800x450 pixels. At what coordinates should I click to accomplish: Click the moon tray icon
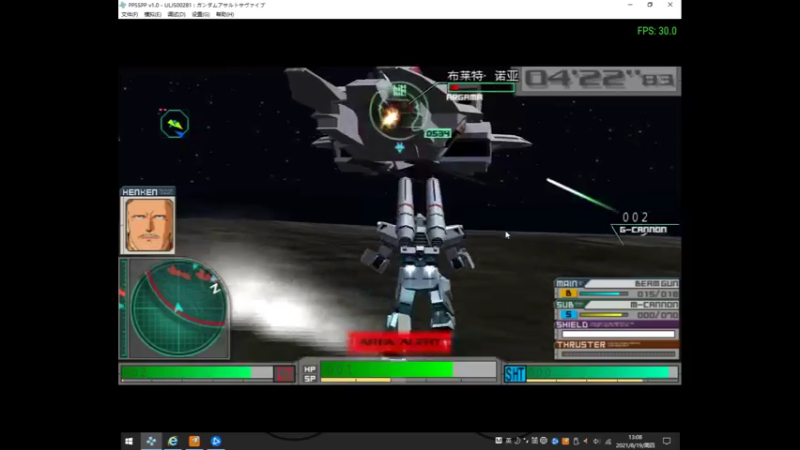(517, 441)
